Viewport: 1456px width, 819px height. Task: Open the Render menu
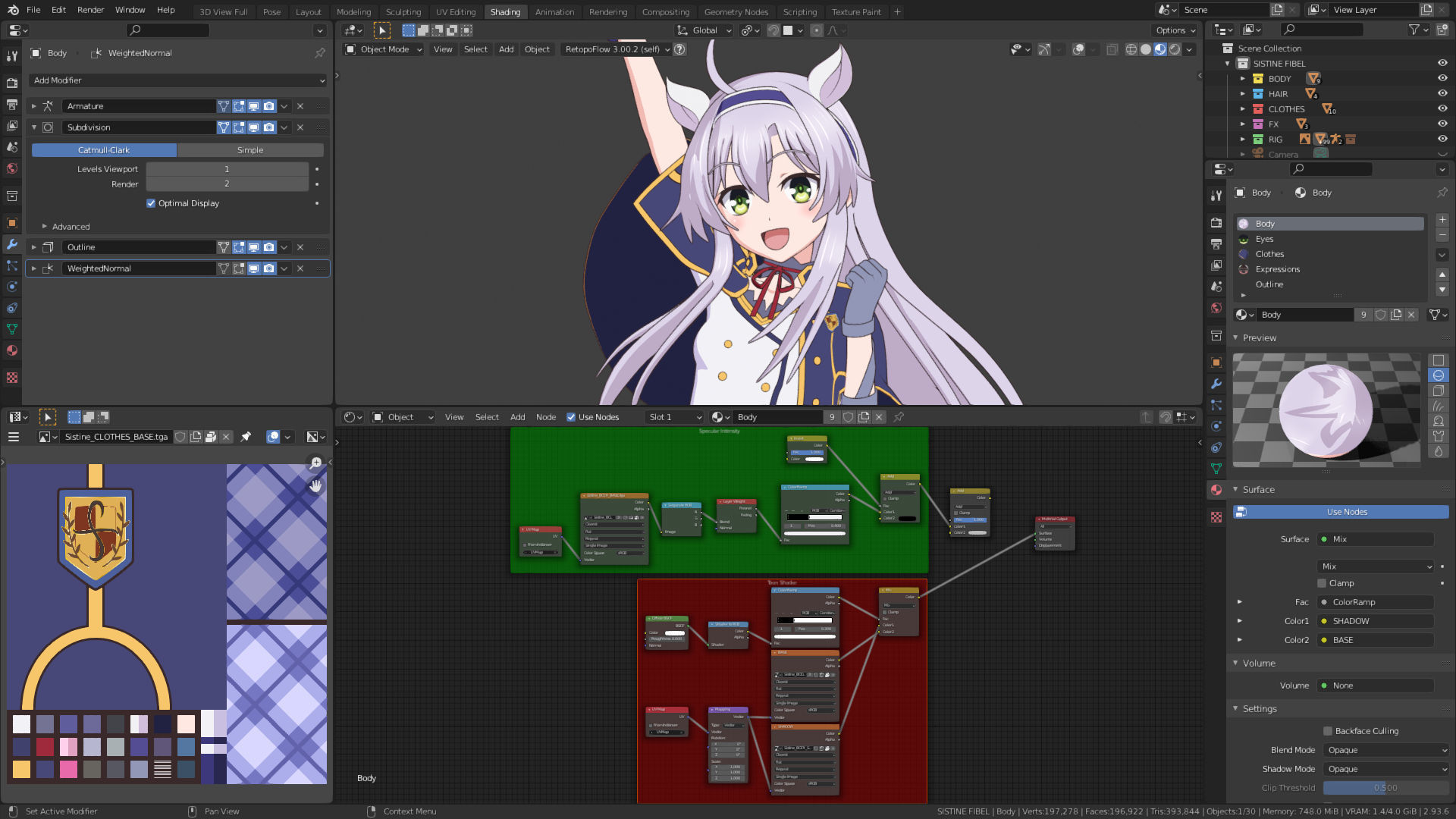[90, 10]
